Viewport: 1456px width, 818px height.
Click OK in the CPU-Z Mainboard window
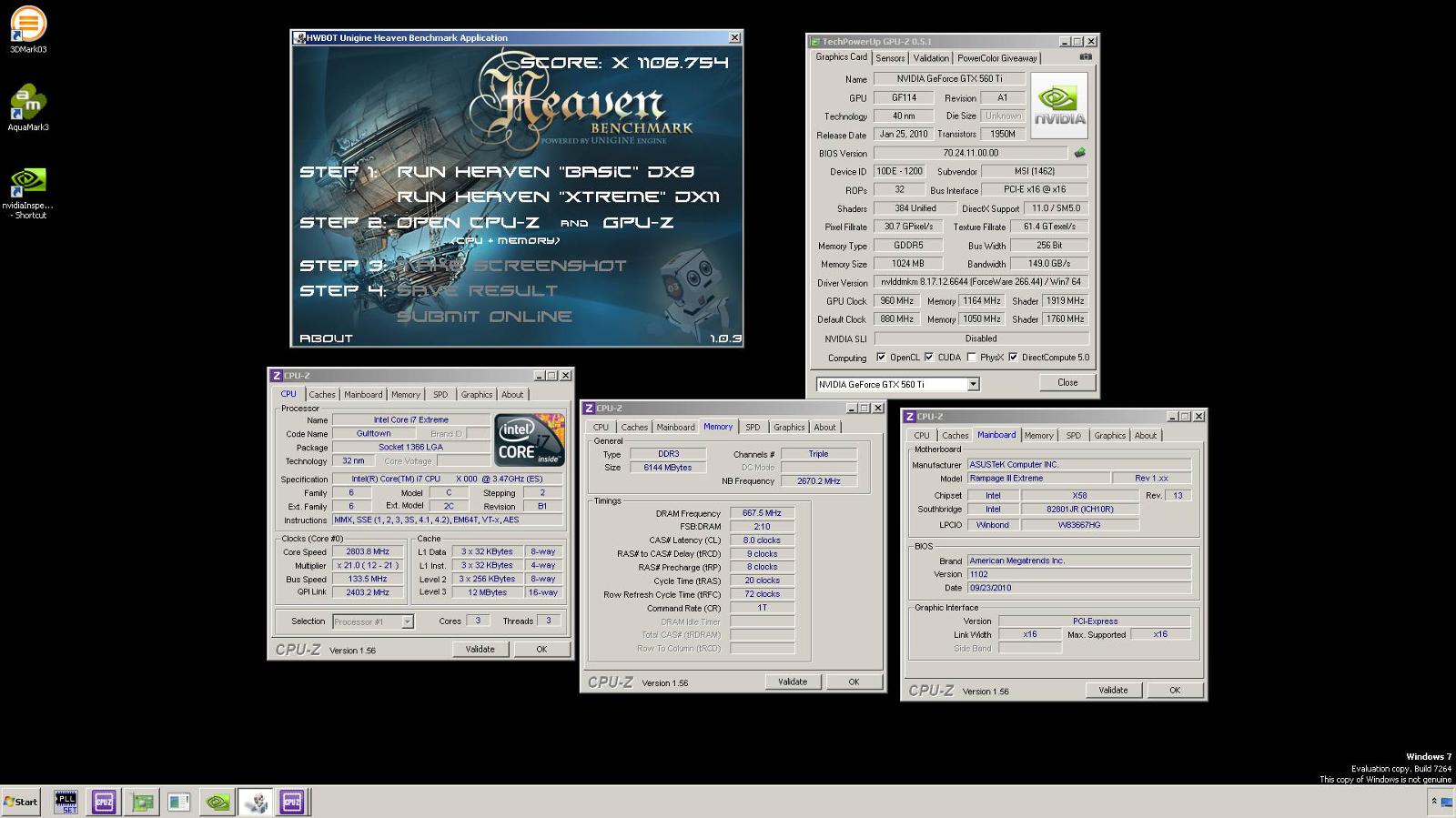(x=1175, y=690)
